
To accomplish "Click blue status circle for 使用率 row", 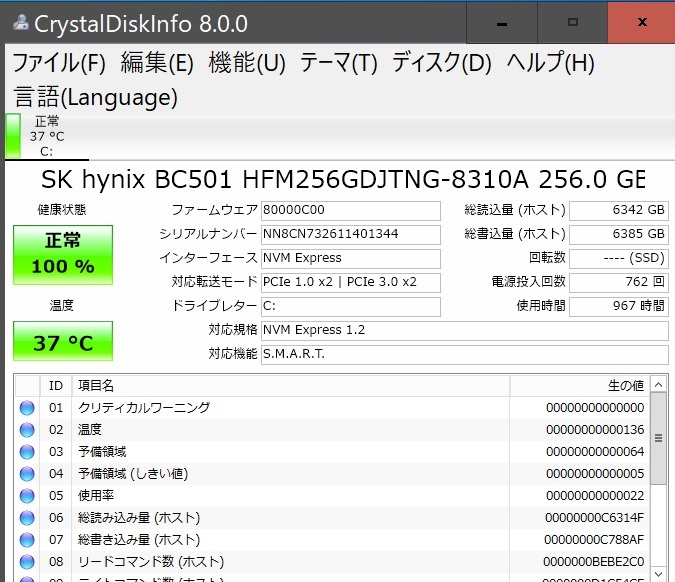I will coord(27,496).
